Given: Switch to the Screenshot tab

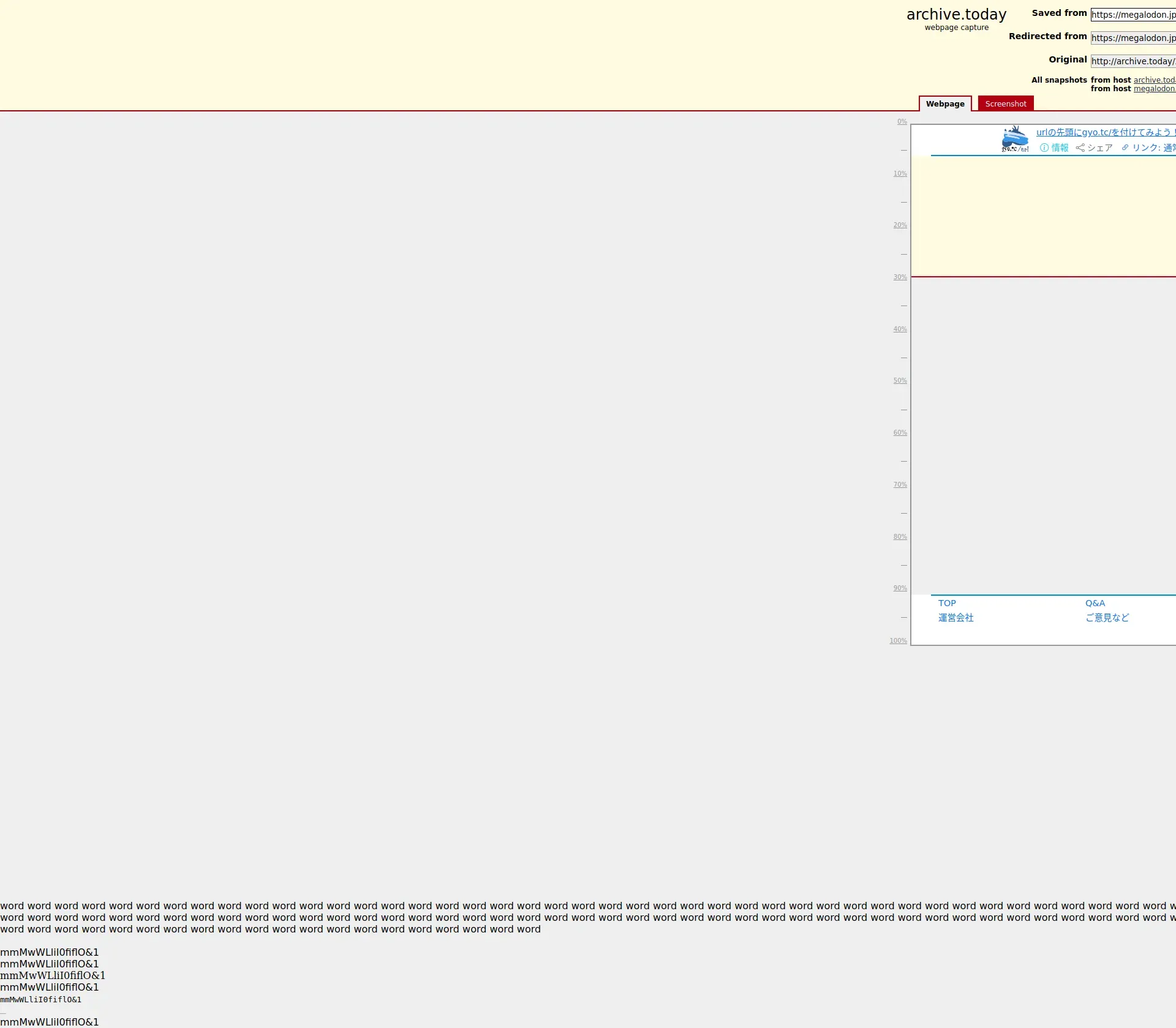Looking at the screenshot, I should [1005, 104].
